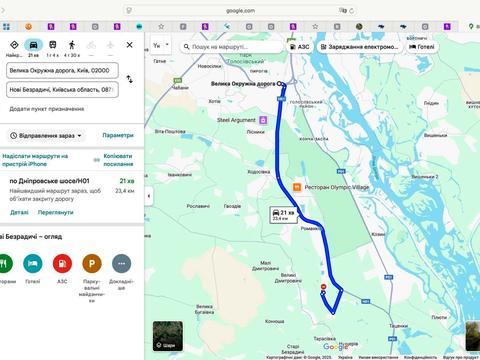Open route Деталі

pyautogui.click(x=19, y=212)
